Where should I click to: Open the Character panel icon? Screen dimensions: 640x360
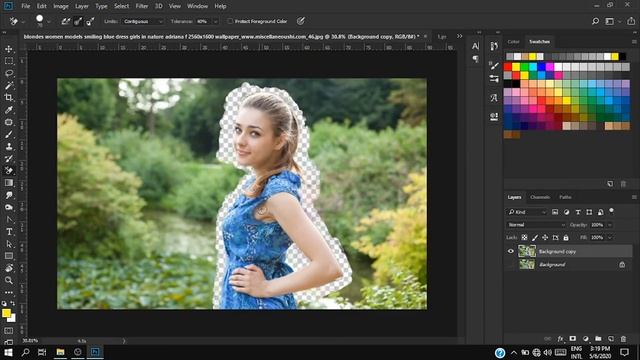(476, 46)
